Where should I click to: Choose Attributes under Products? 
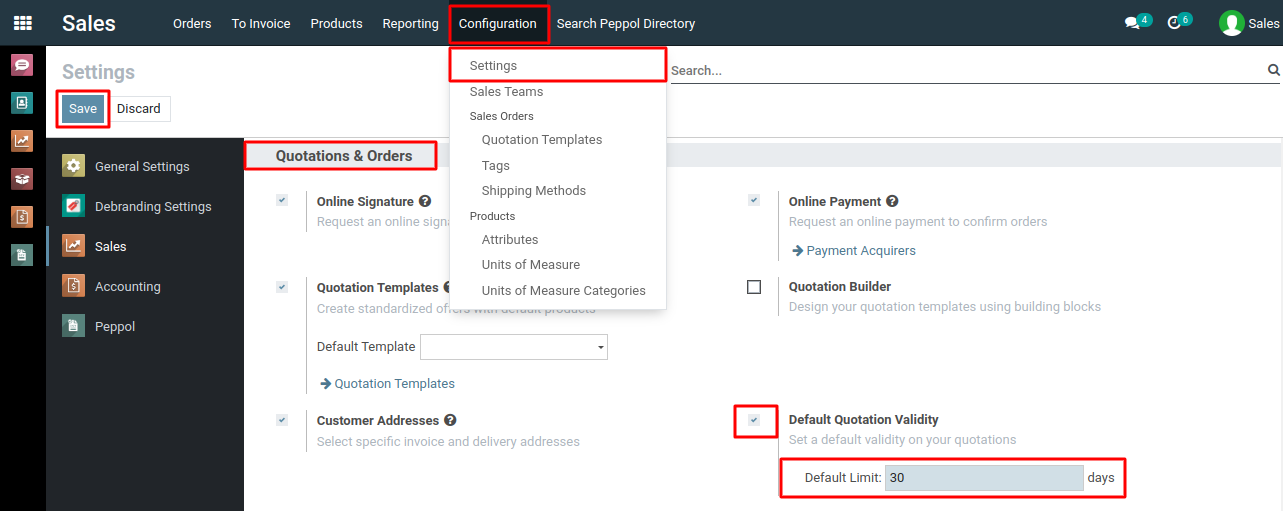pos(558,239)
